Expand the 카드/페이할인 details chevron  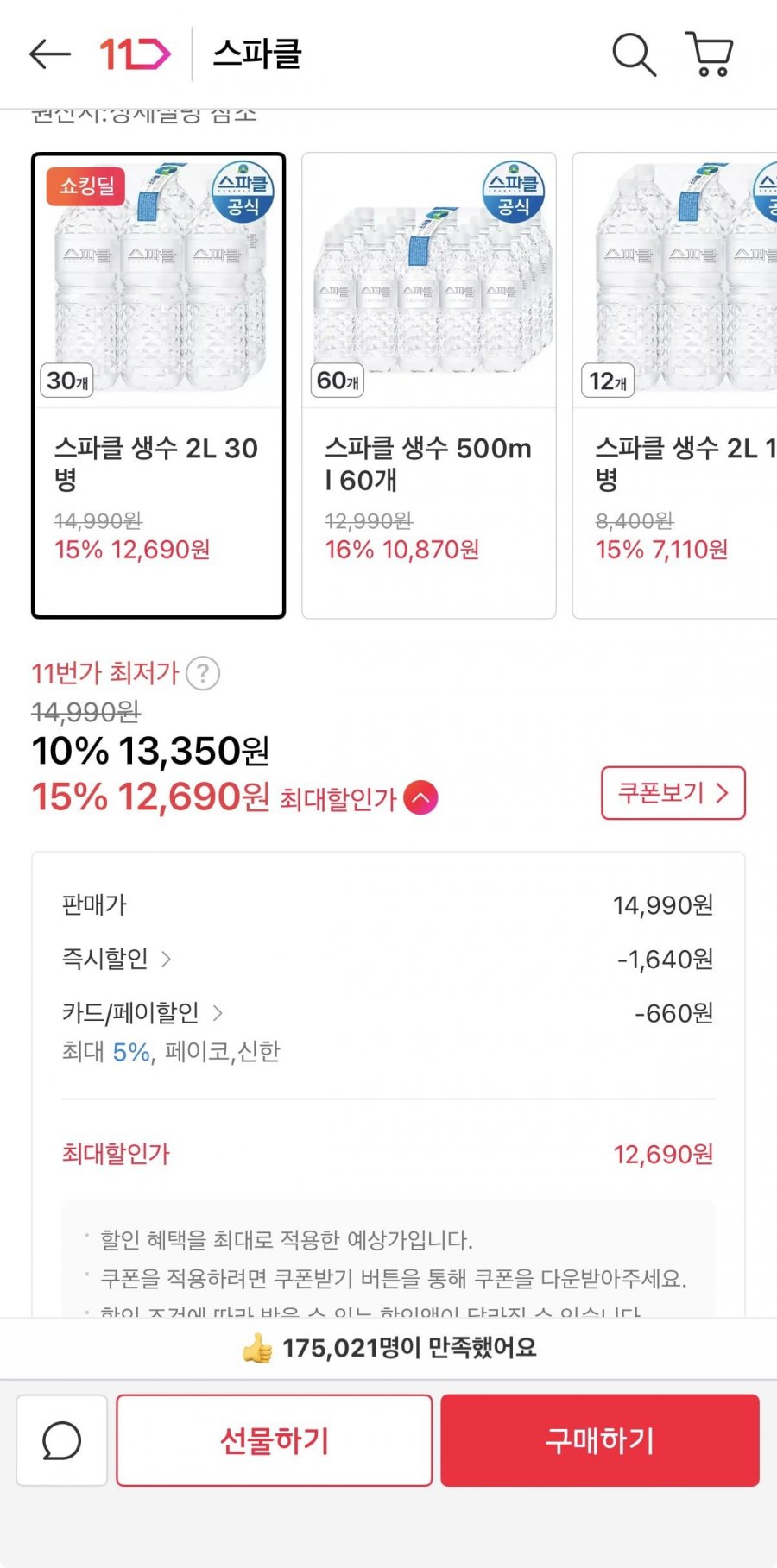click(x=218, y=1012)
